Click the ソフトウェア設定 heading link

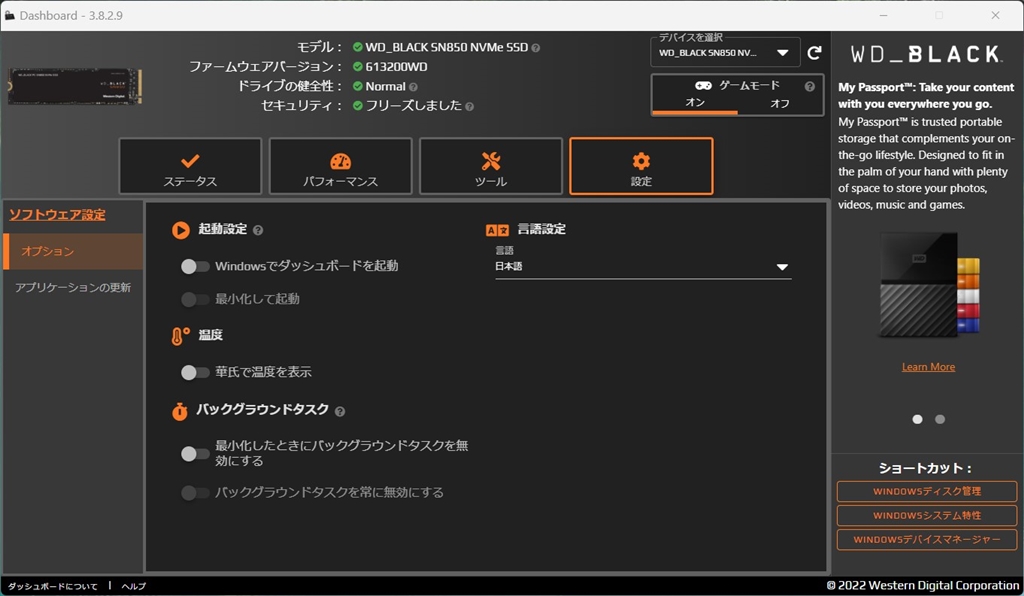[57, 215]
